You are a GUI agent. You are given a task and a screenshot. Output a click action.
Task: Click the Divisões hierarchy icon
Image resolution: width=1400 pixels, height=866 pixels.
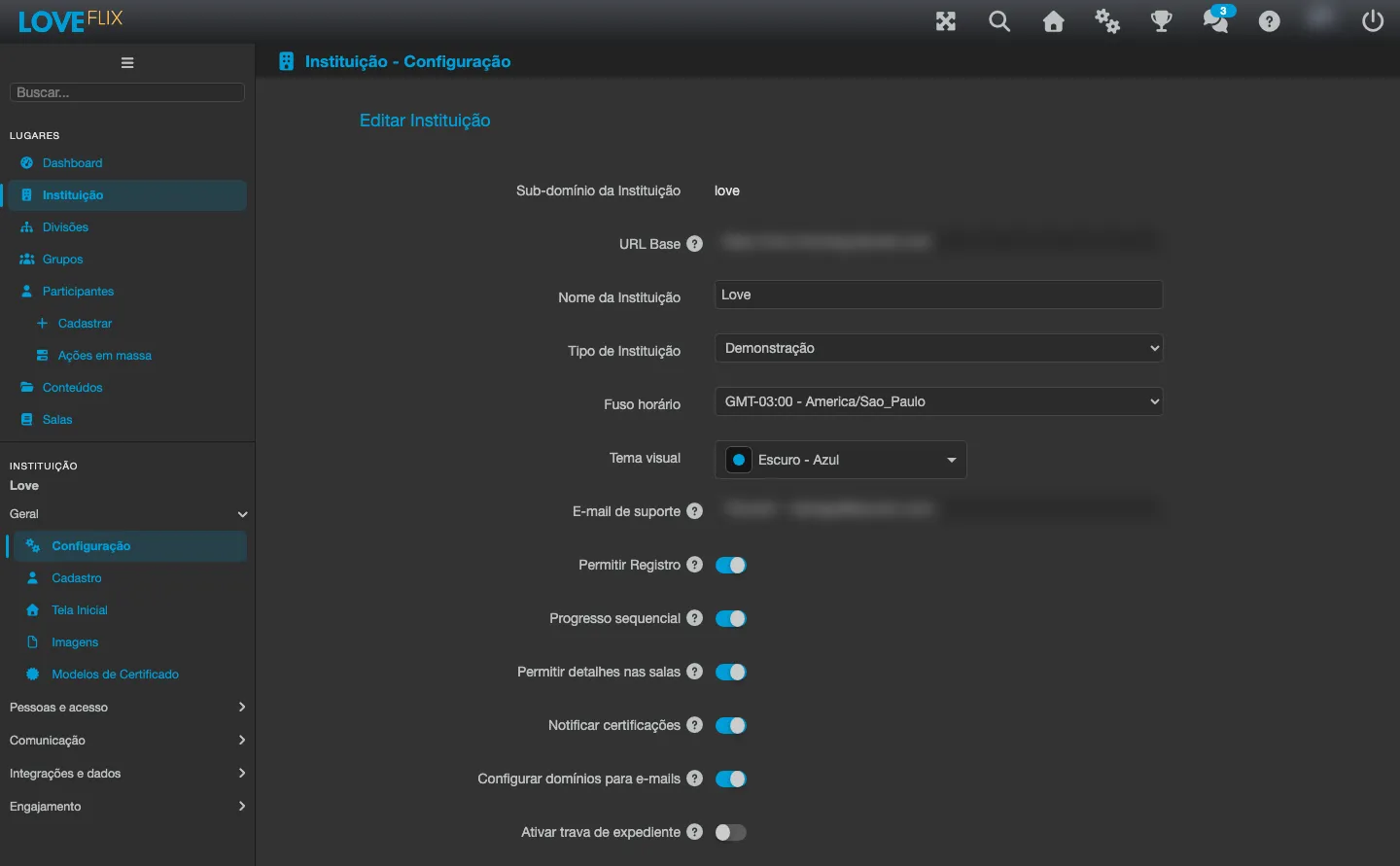click(27, 227)
